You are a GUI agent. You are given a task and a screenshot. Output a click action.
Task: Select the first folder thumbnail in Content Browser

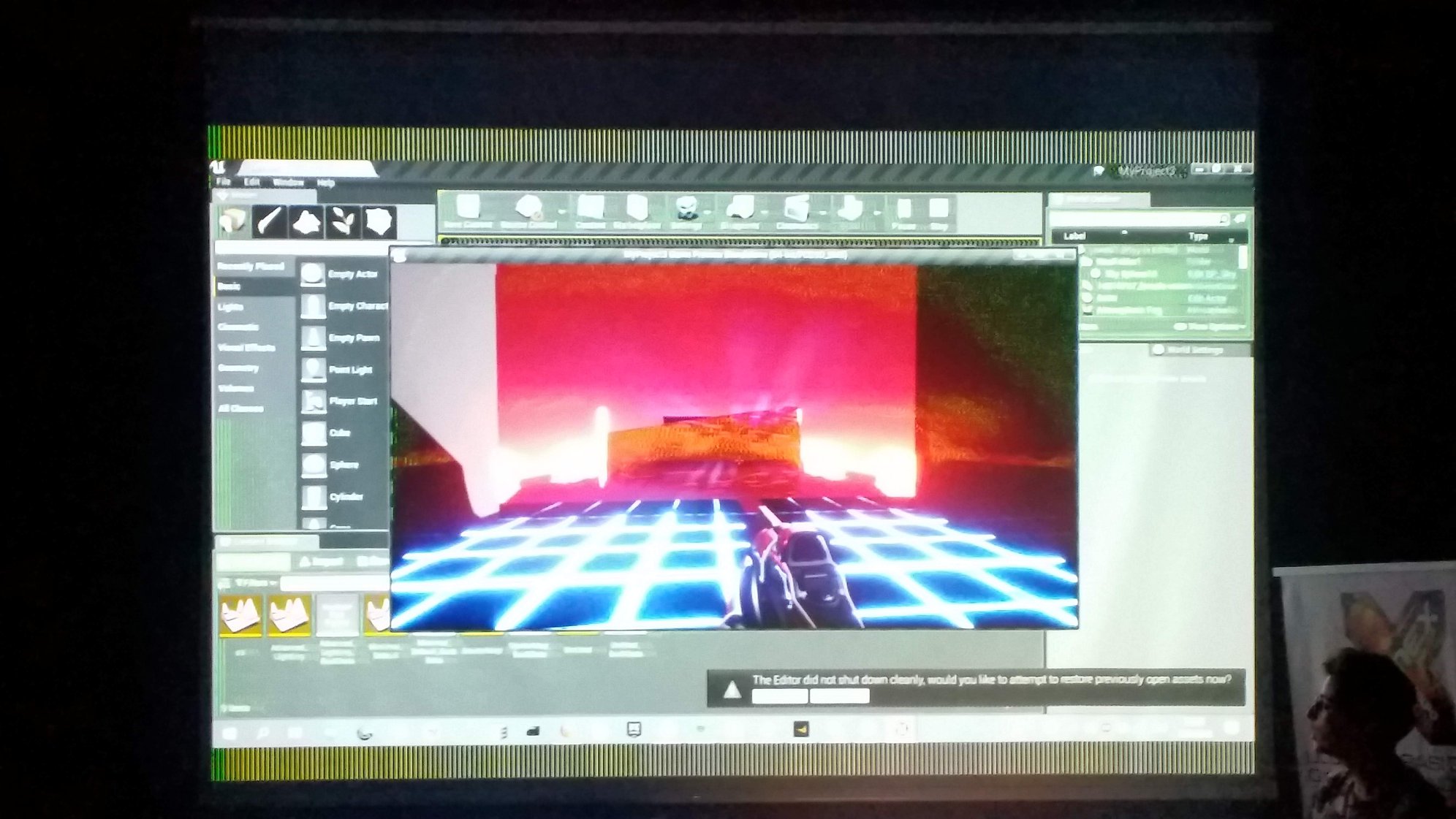[x=240, y=614]
